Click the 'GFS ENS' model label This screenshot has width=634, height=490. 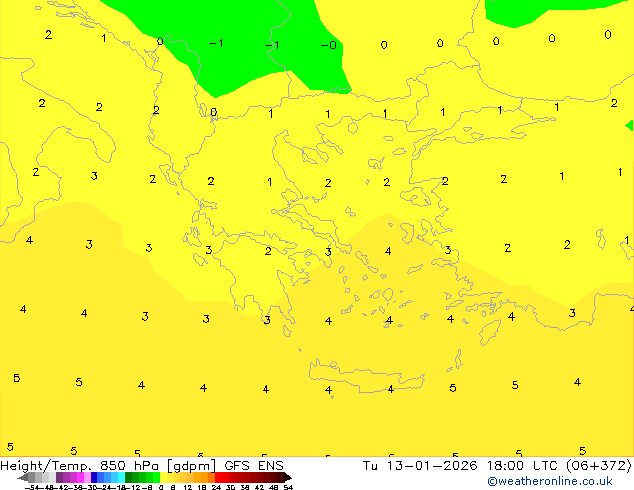click(254, 466)
